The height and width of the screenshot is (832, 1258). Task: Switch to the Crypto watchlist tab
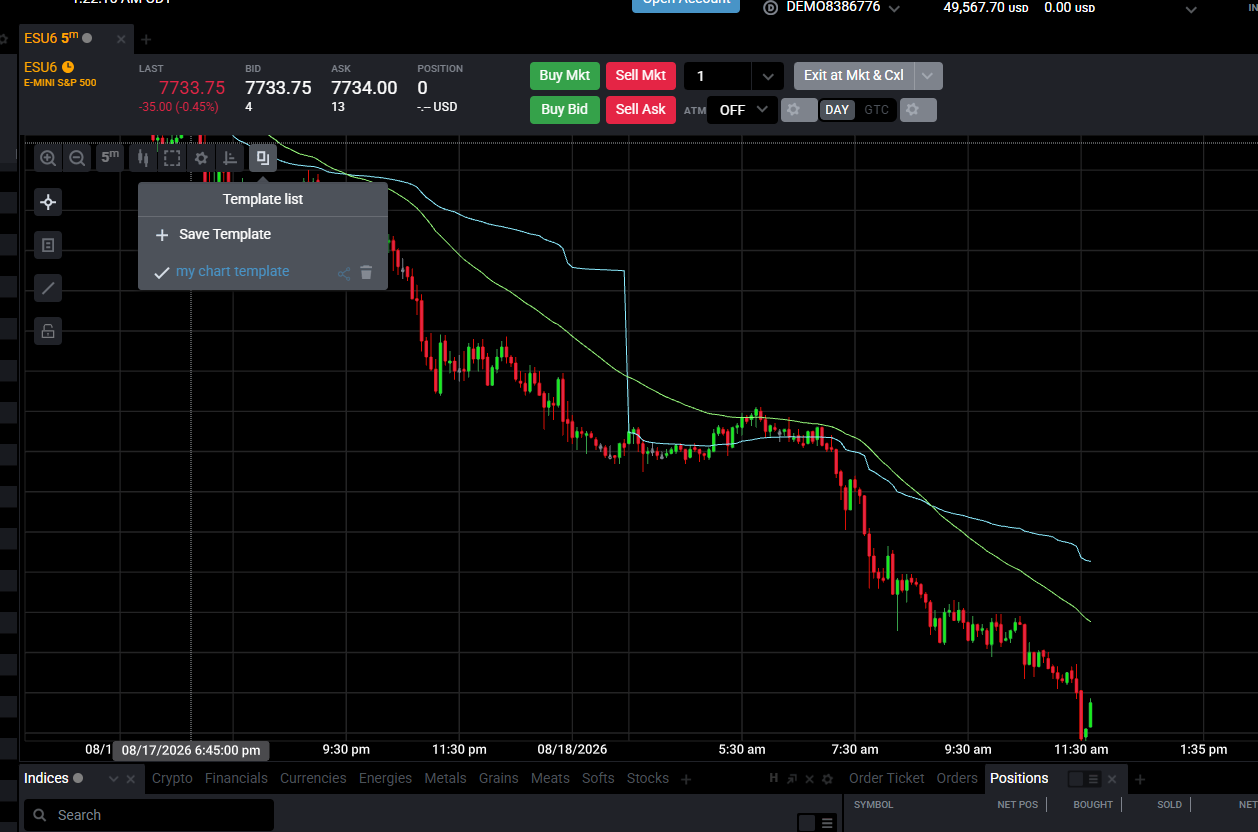pos(172,778)
